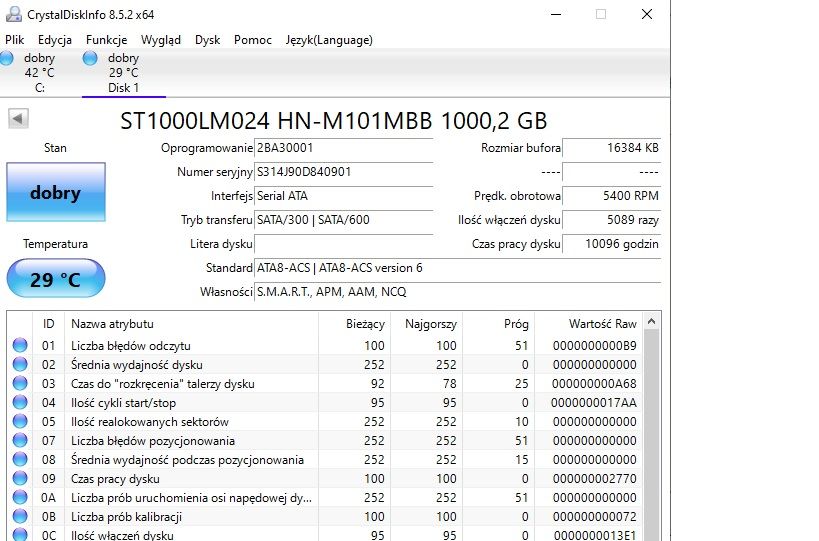This screenshot has height=541, width=819.
Task: Click the buffer size field 16384 KB
Action: pos(612,148)
